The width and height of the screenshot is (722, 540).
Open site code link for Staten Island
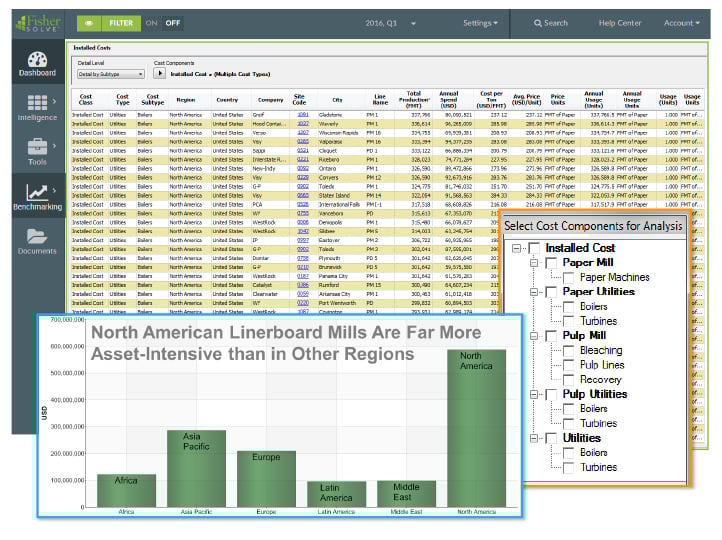click(x=303, y=196)
